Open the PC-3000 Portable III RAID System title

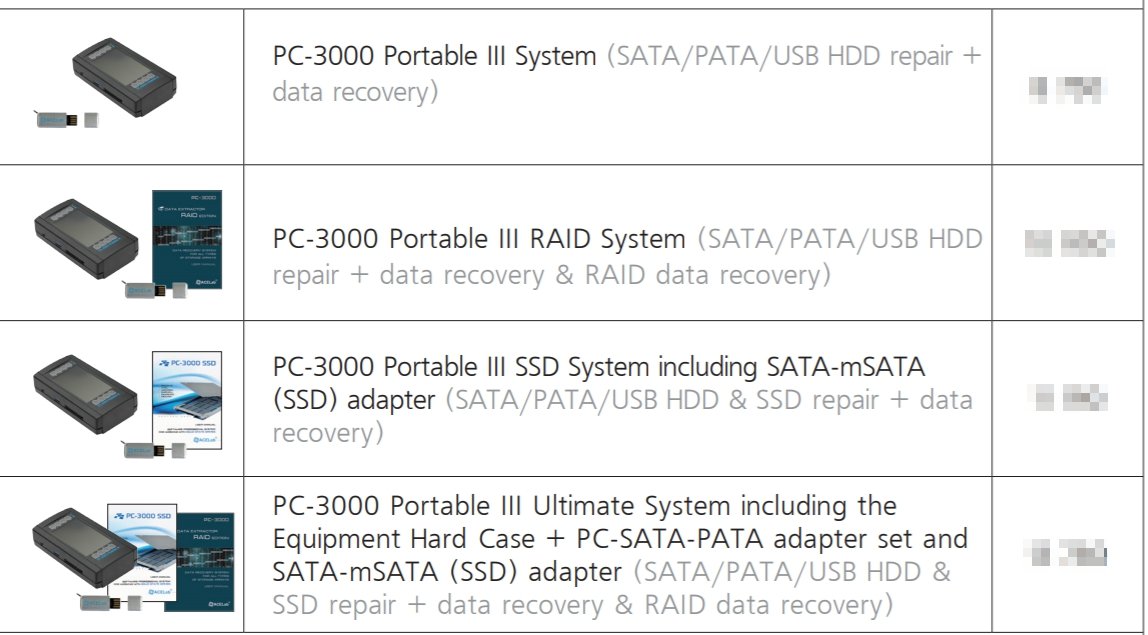(x=479, y=240)
